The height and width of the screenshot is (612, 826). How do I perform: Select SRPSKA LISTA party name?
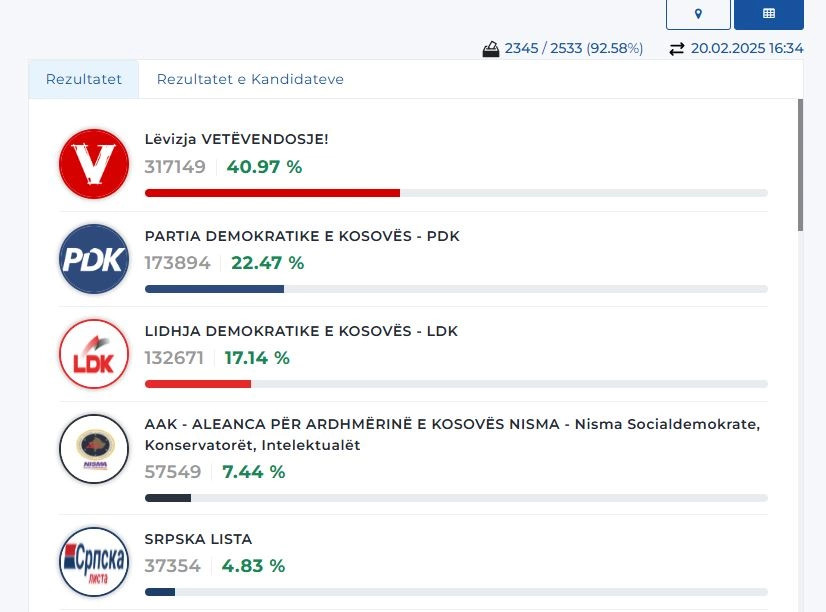tap(198, 539)
